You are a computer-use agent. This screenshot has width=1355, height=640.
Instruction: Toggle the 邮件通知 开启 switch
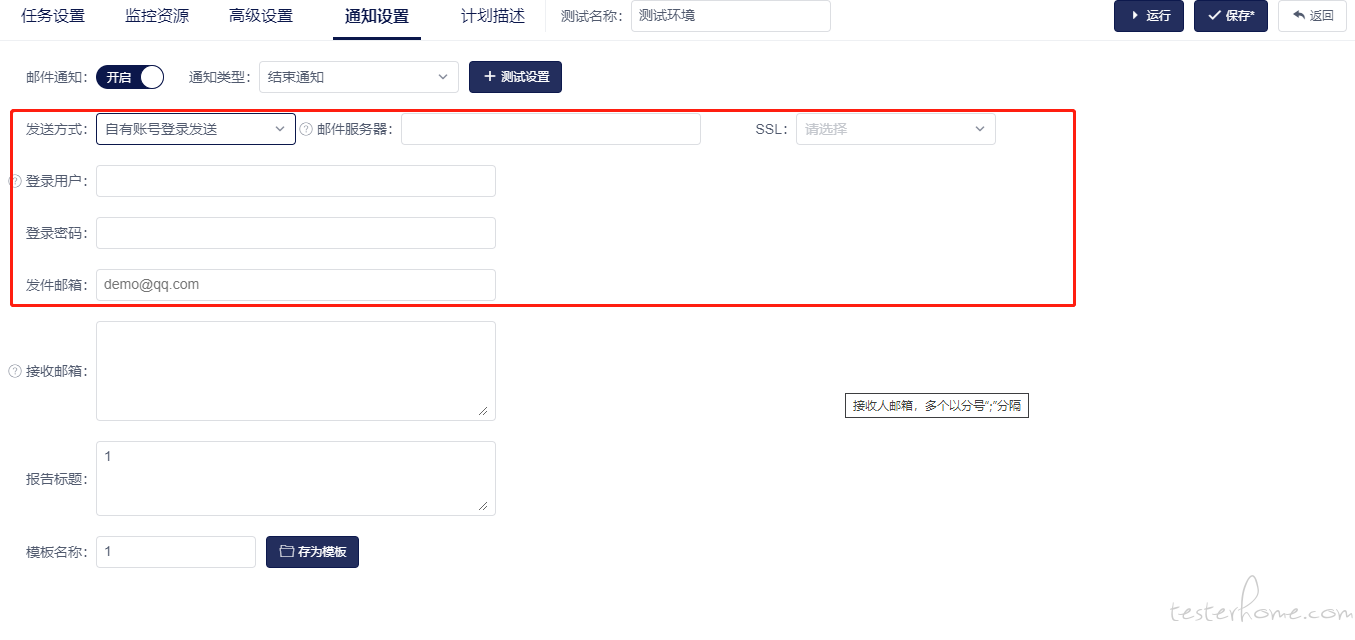tap(130, 77)
